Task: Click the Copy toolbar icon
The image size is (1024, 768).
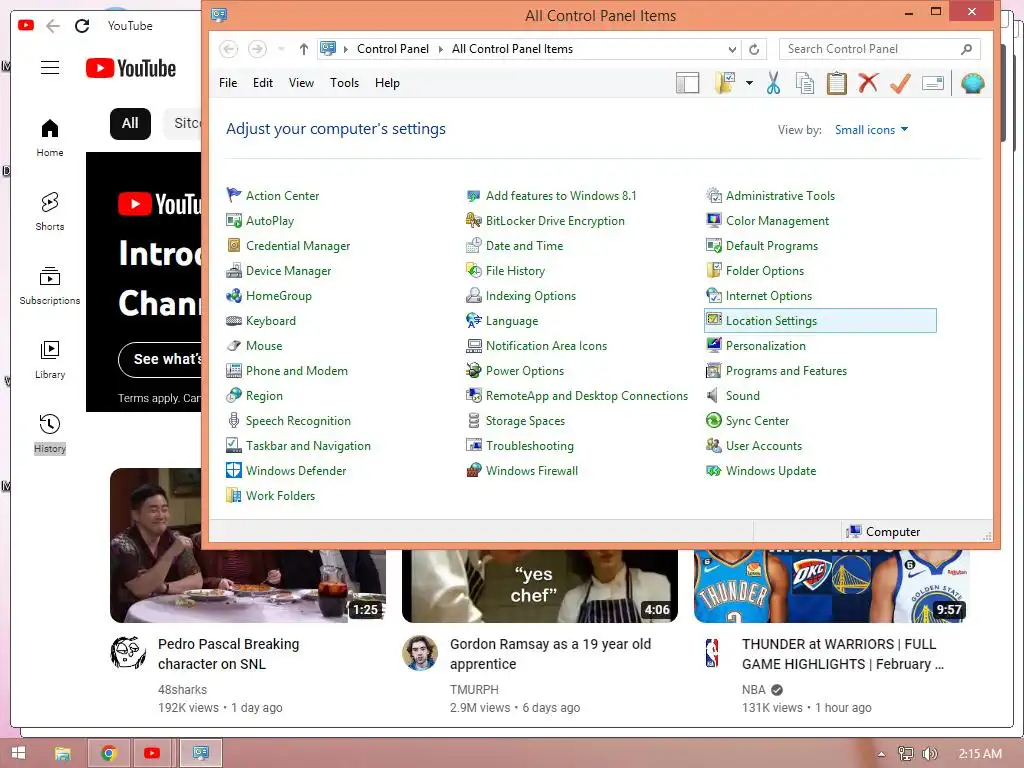Action: [x=805, y=84]
